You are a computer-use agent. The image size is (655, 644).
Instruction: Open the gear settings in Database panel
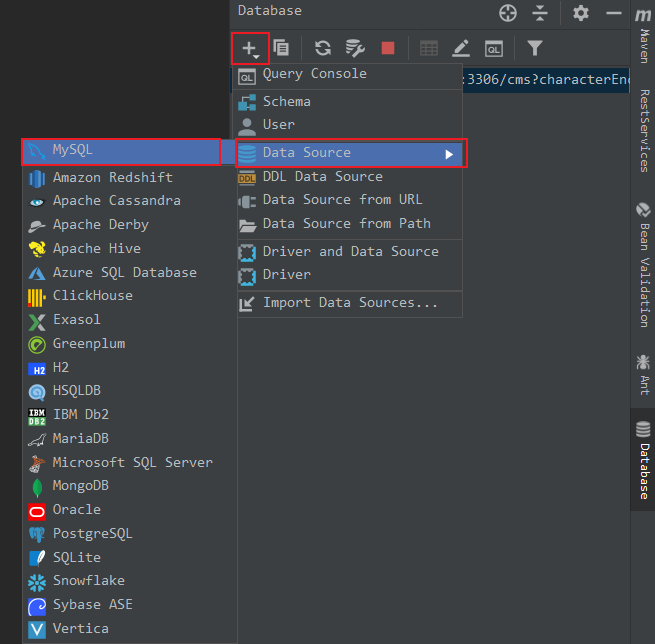581,13
